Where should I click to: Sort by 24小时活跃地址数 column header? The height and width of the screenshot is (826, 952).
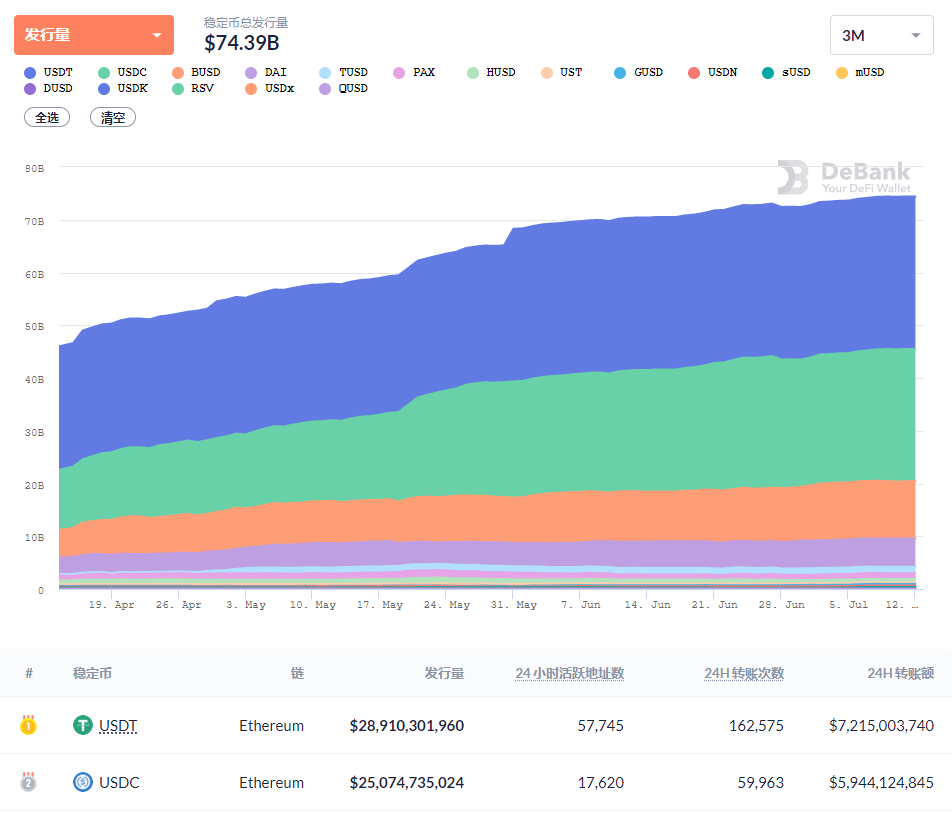click(570, 673)
